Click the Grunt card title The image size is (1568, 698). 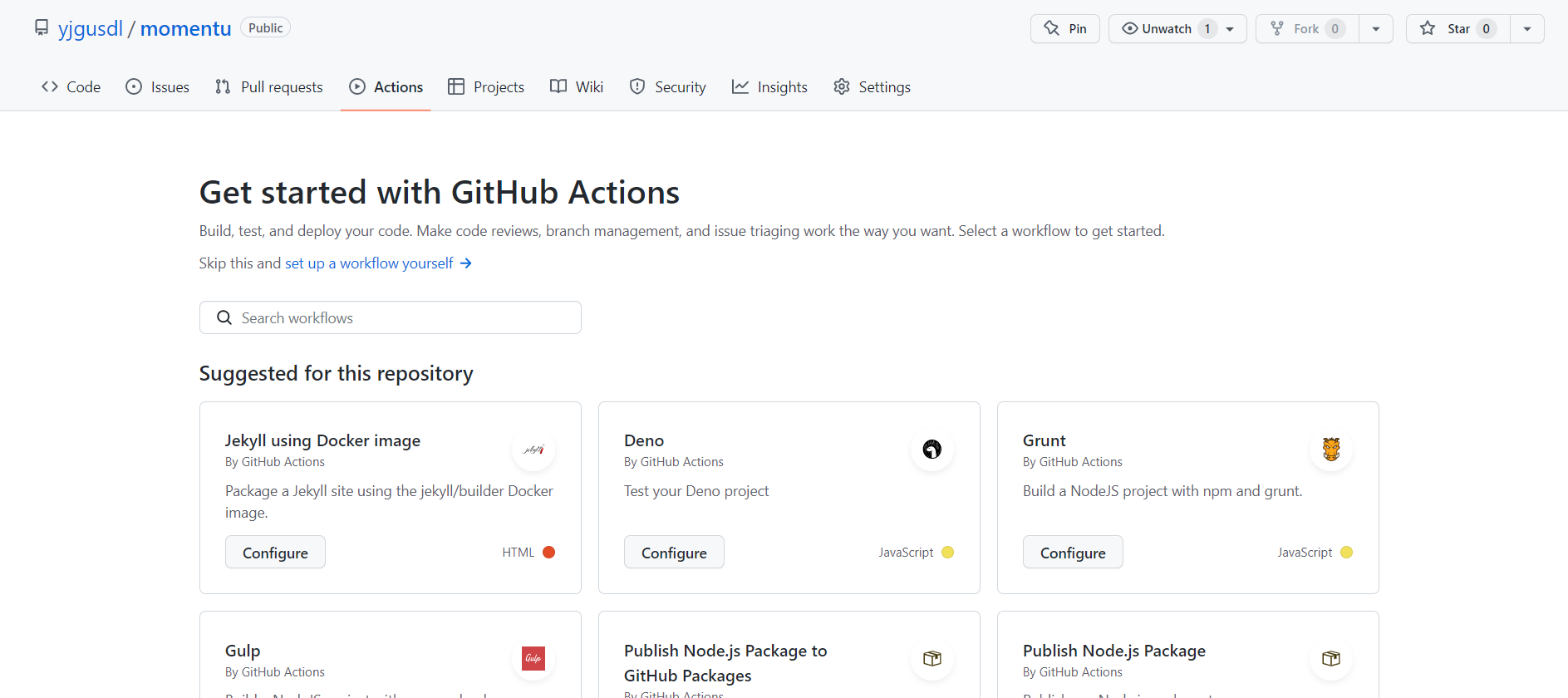pos(1044,440)
